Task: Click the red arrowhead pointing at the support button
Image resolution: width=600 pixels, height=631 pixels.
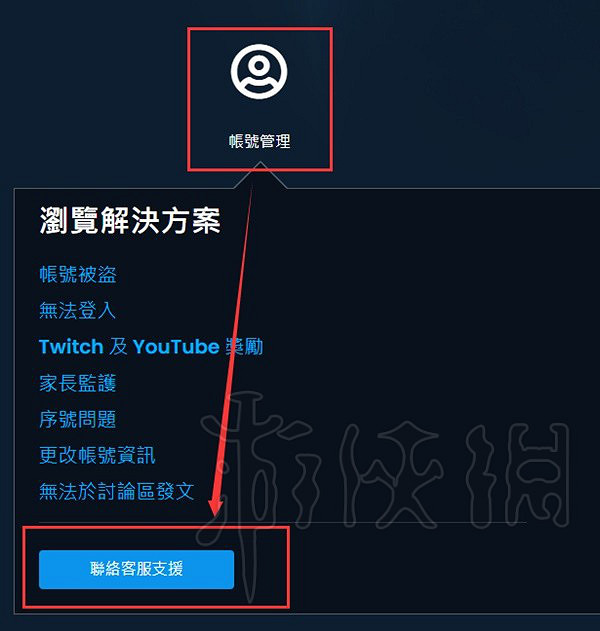Action: (215, 506)
